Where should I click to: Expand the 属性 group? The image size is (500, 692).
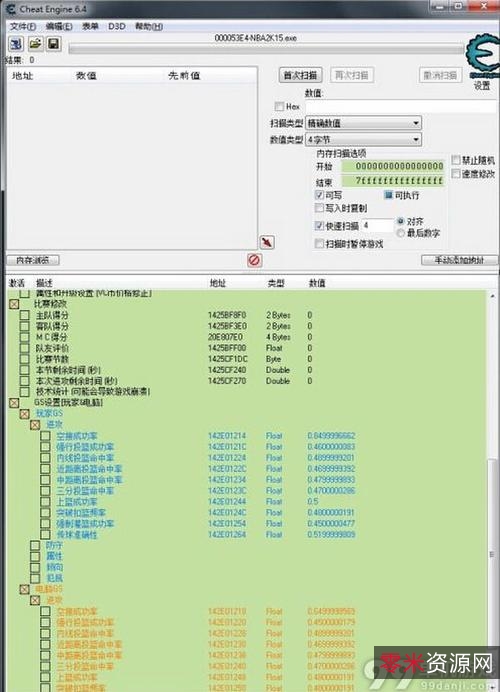[x=35, y=557]
